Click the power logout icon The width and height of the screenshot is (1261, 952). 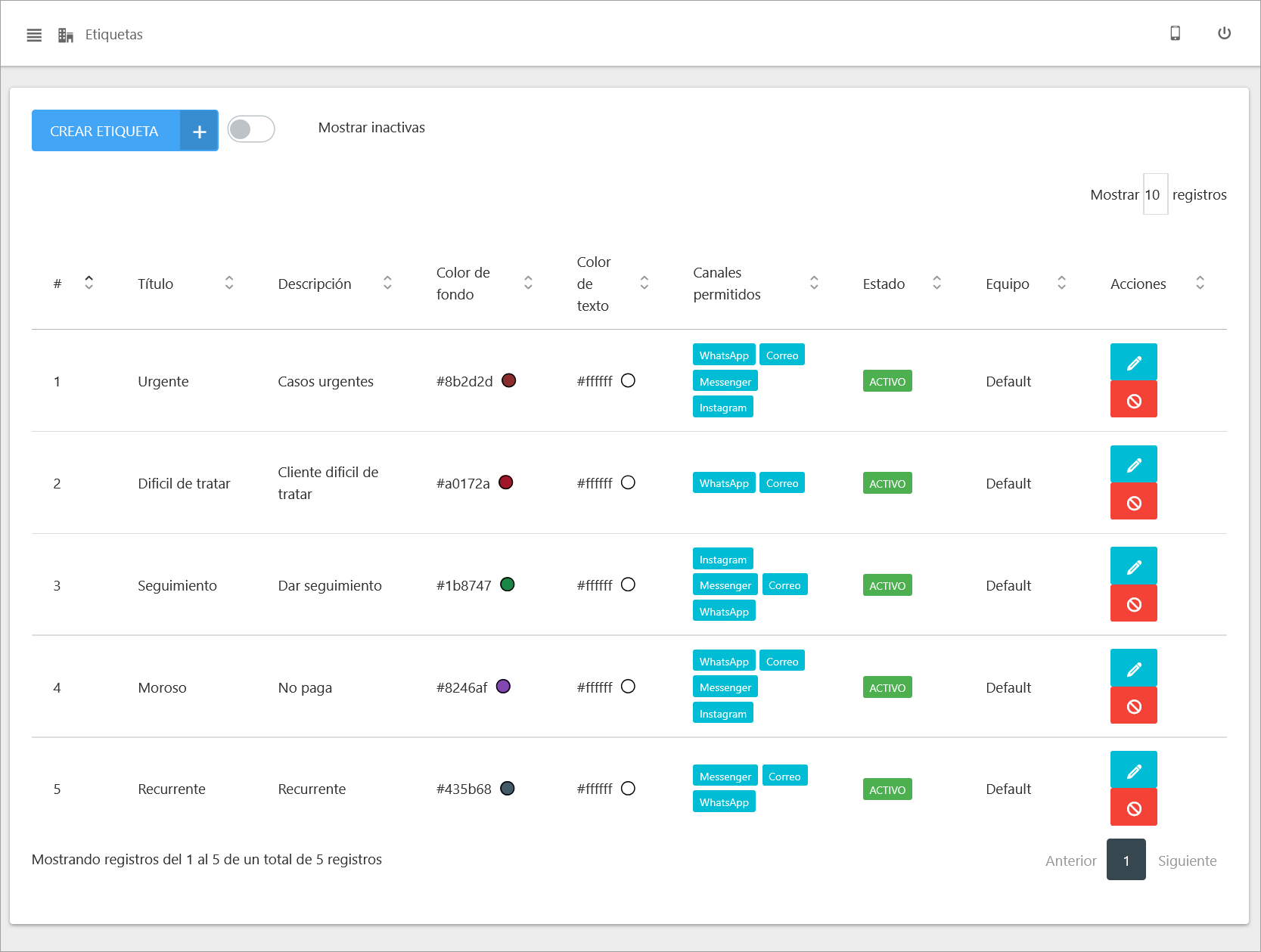(1224, 33)
